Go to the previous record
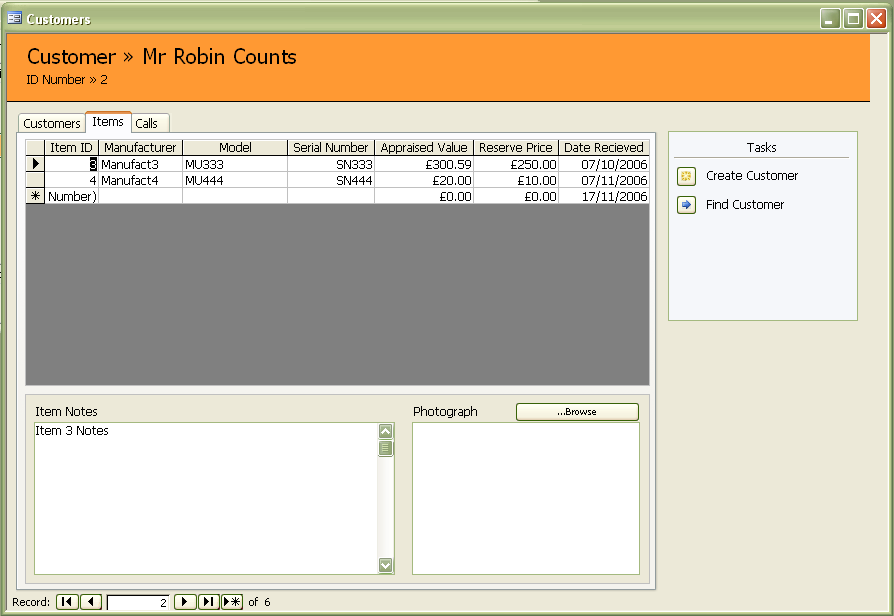 [x=91, y=602]
